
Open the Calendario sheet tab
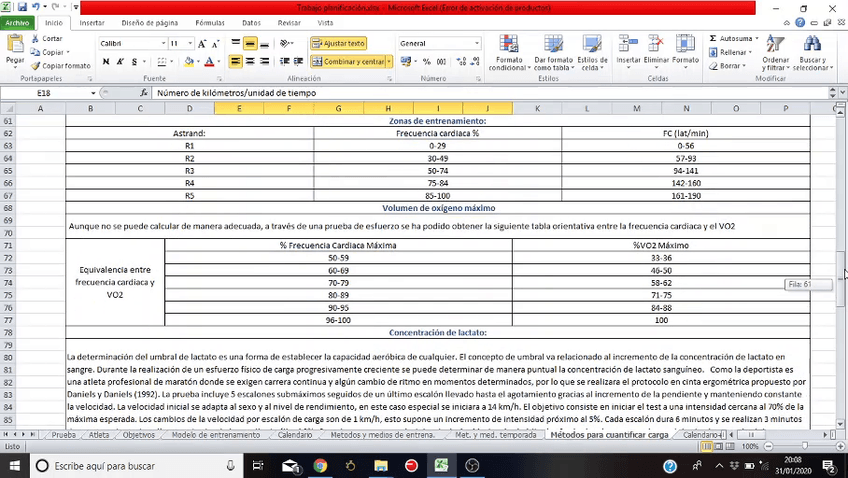pyautogui.click(x=294, y=435)
